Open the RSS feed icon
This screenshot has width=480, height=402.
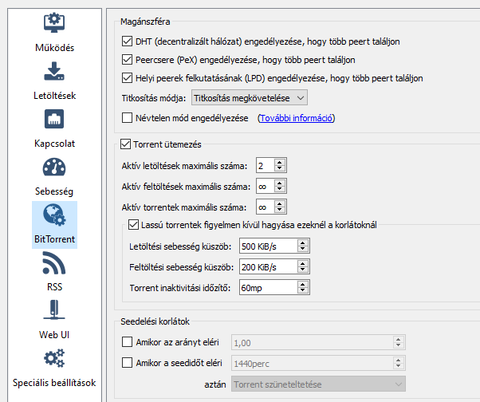[54, 263]
